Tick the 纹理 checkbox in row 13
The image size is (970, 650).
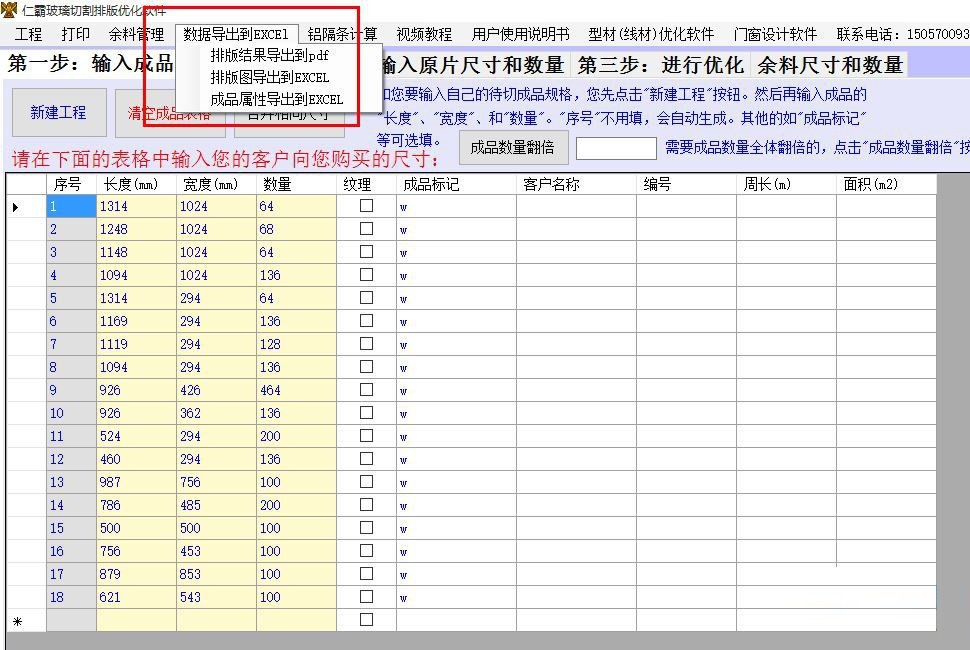point(366,481)
